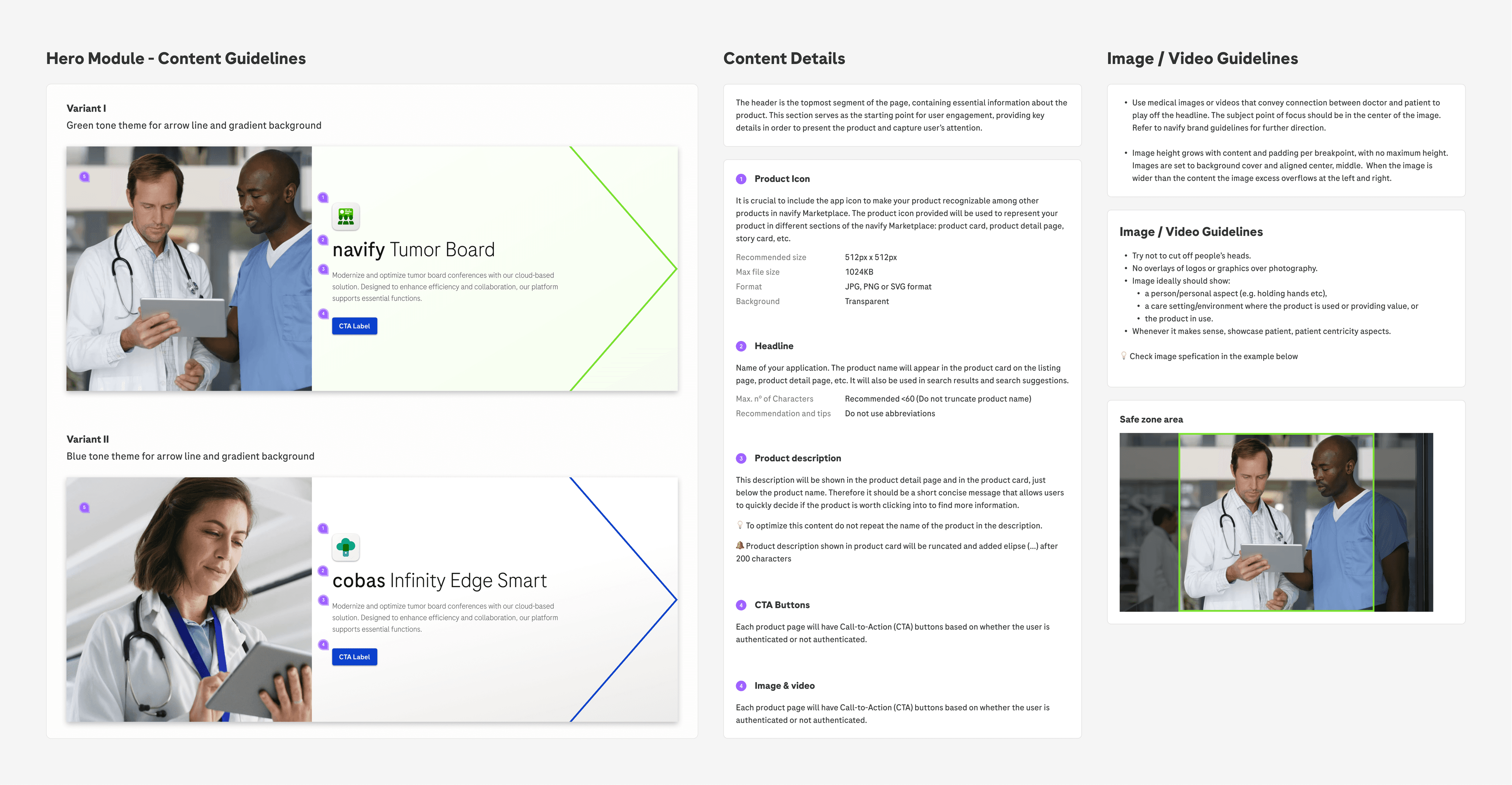Click purple marker 5 on the doctors photo
The height and width of the screenshot is (785, 1512).
click(x=85, y=176)
